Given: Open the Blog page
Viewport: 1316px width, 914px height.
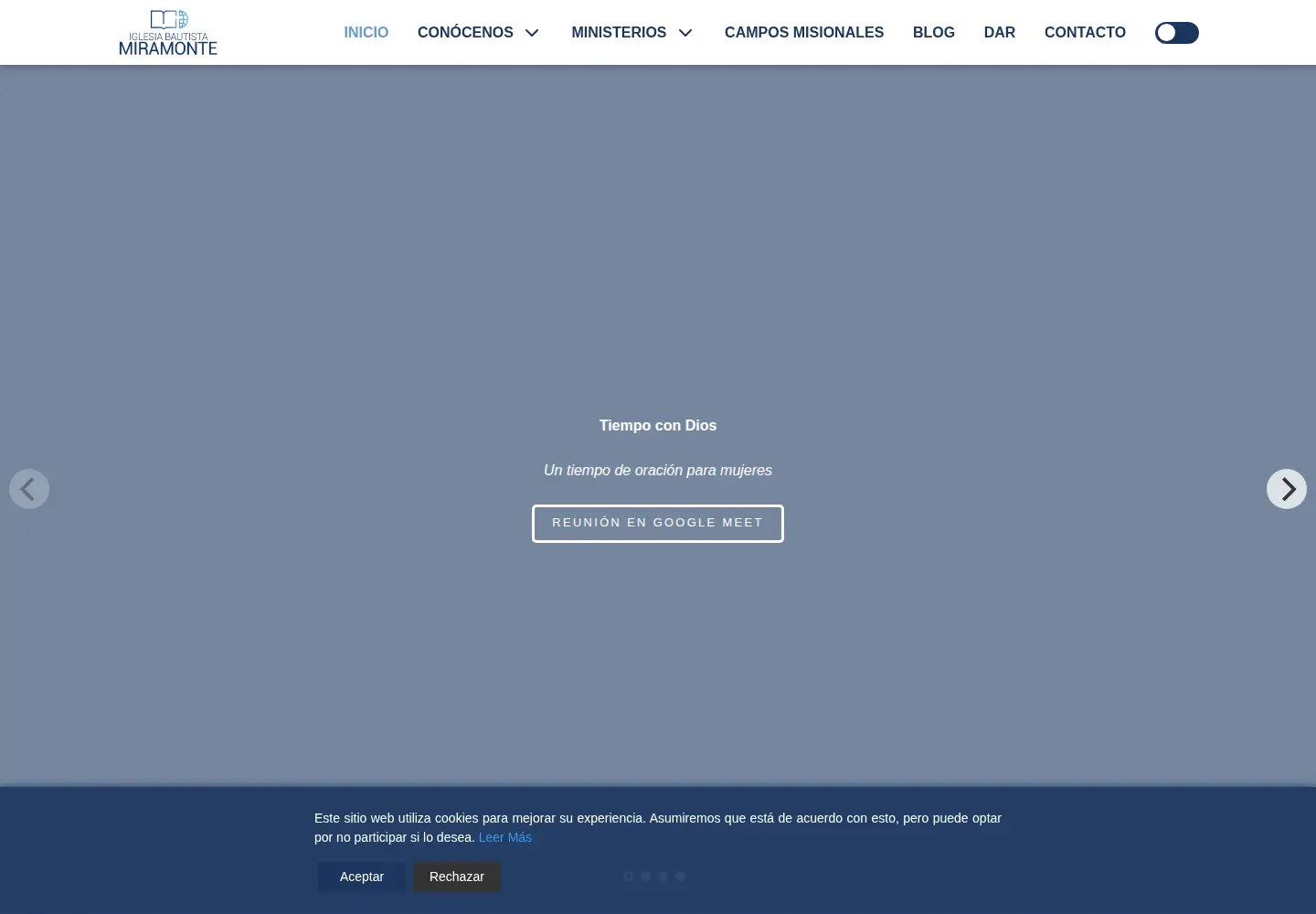Looking at the screenshot, I should (x=934, y=32).
